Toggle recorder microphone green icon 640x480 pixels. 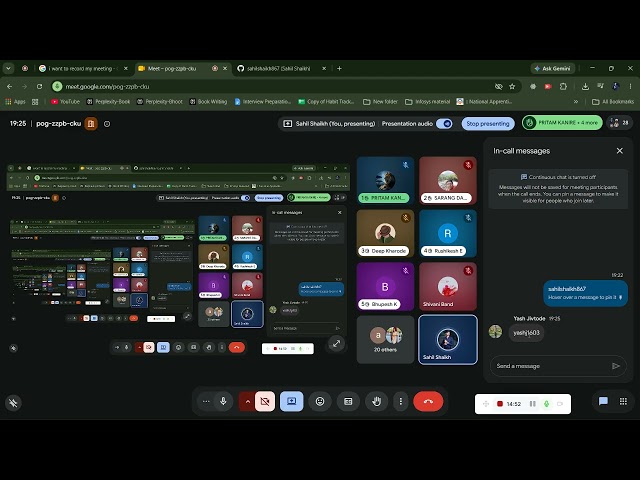click(x=547, y=404)
